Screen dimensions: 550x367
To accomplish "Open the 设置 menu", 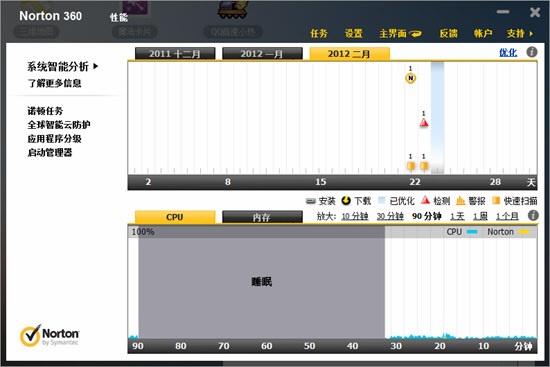I will [353, 33].
